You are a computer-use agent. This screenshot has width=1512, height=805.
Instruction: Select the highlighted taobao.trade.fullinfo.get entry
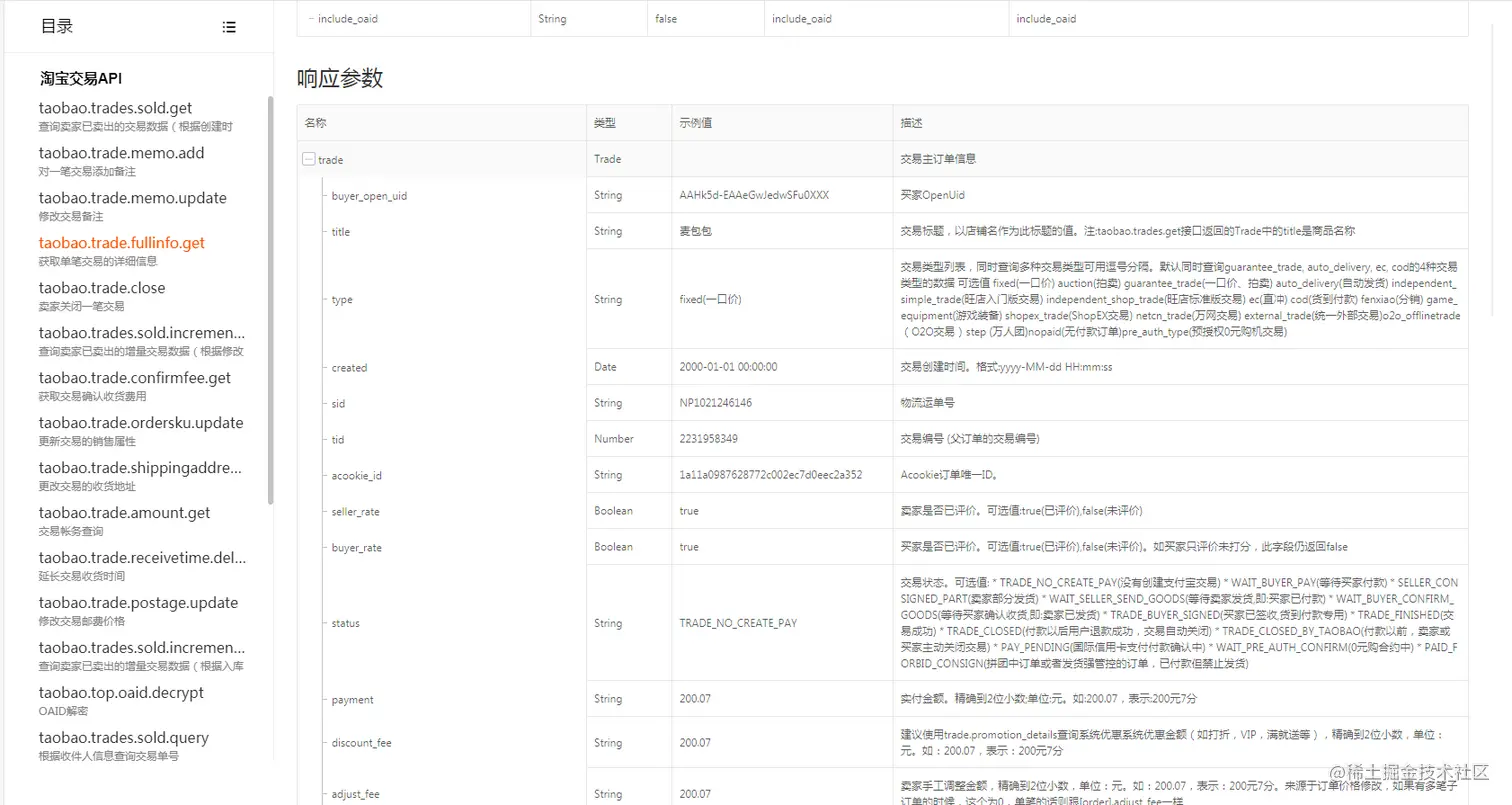pos(122,243)
